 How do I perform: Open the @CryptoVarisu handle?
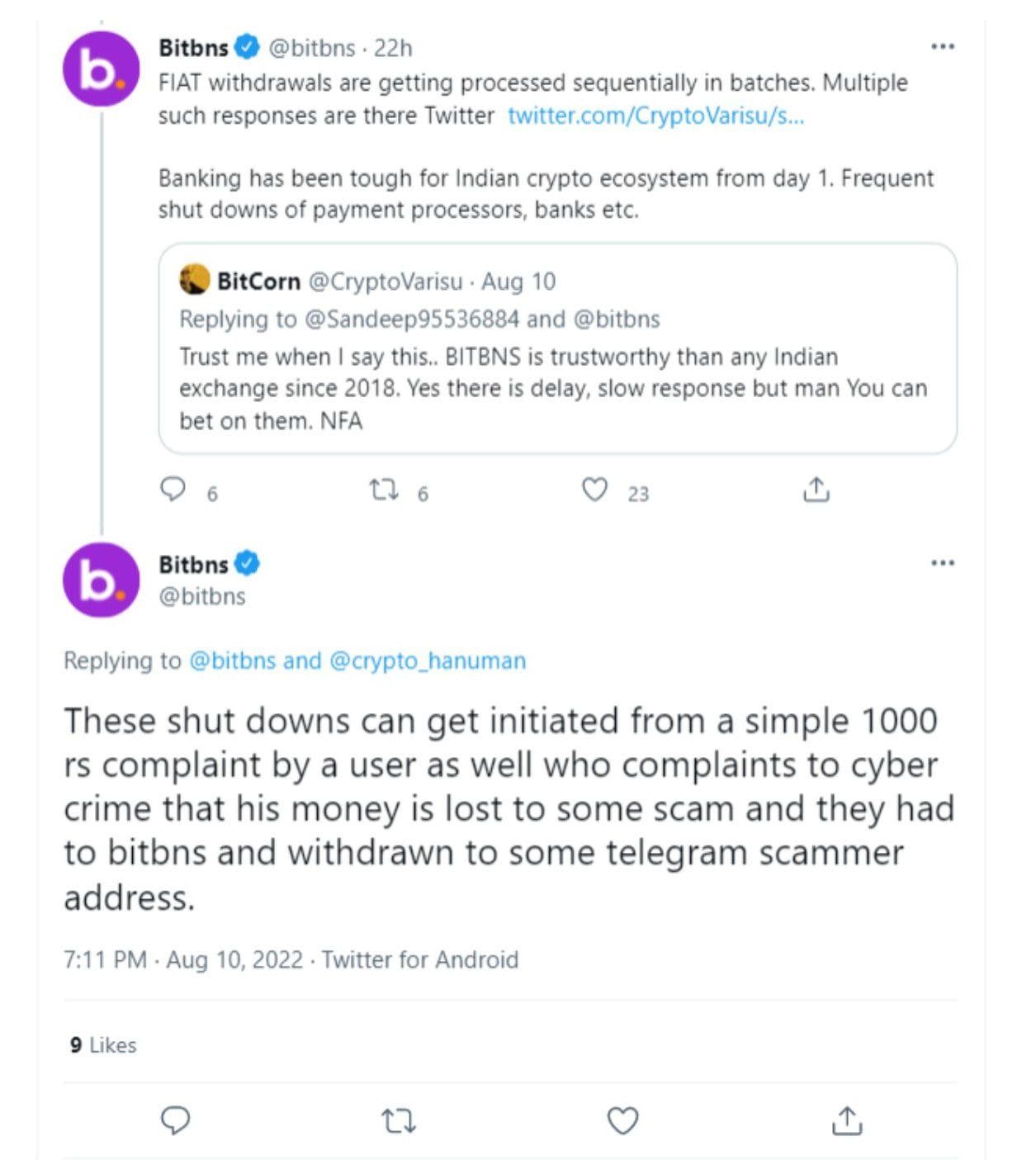tap(382, 280)
